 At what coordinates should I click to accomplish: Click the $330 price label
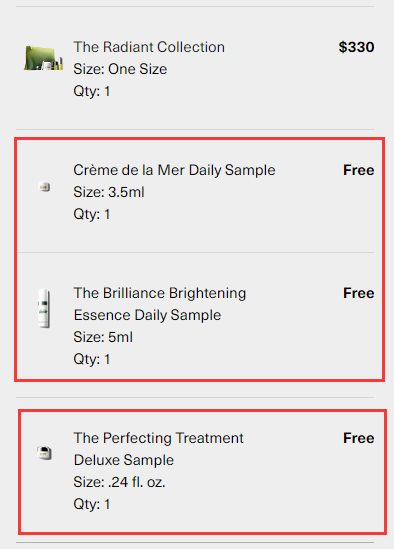pos(356,47)
